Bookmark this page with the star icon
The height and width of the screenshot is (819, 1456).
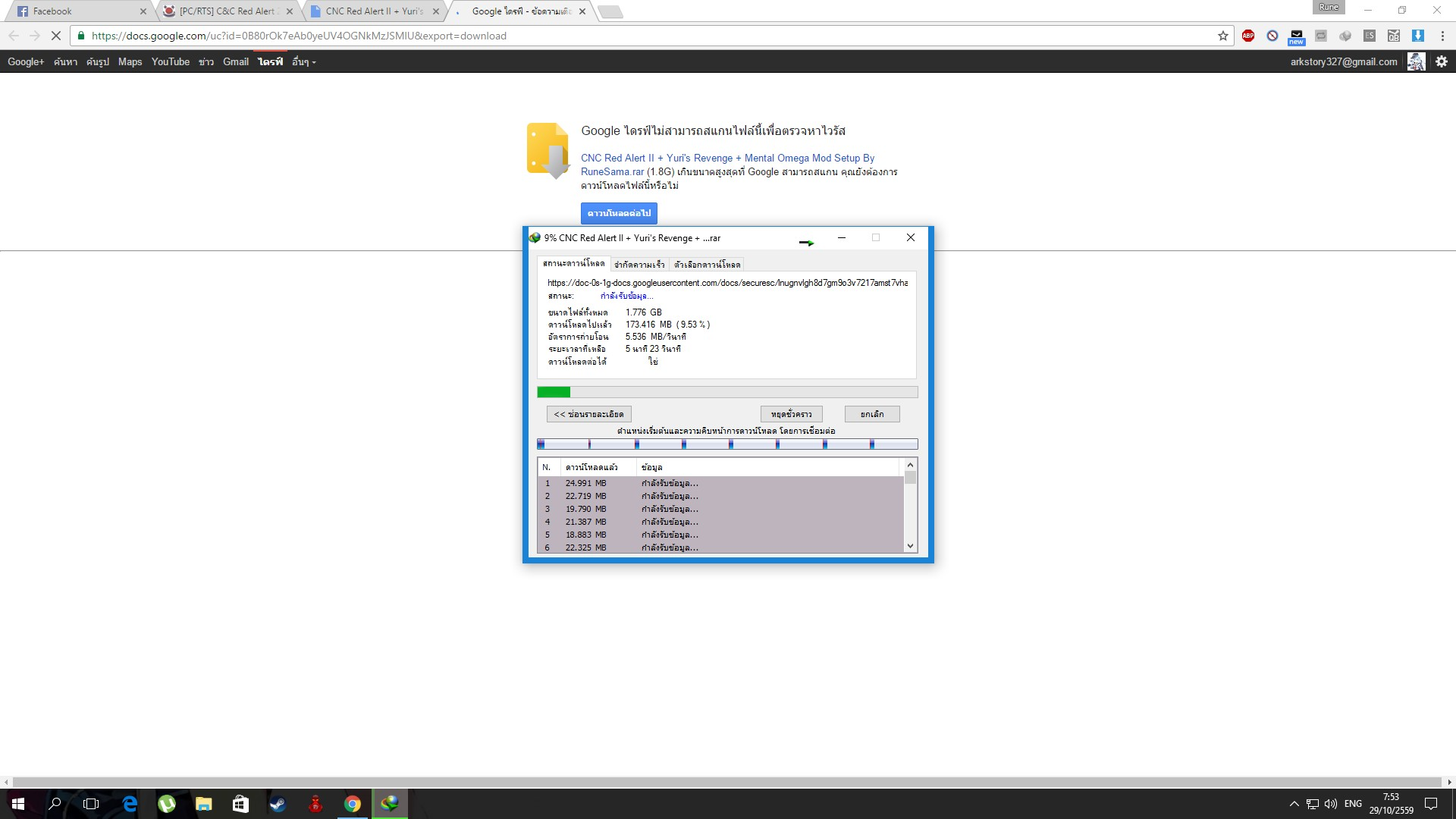pos(1223,36)
